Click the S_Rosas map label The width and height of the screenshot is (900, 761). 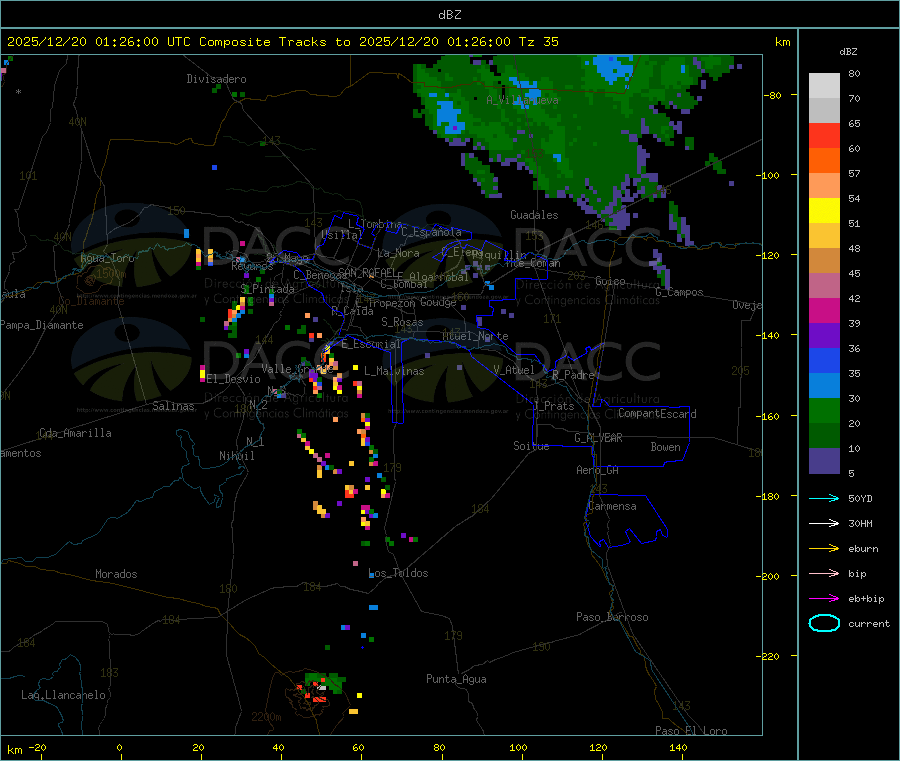click(402, 322)
